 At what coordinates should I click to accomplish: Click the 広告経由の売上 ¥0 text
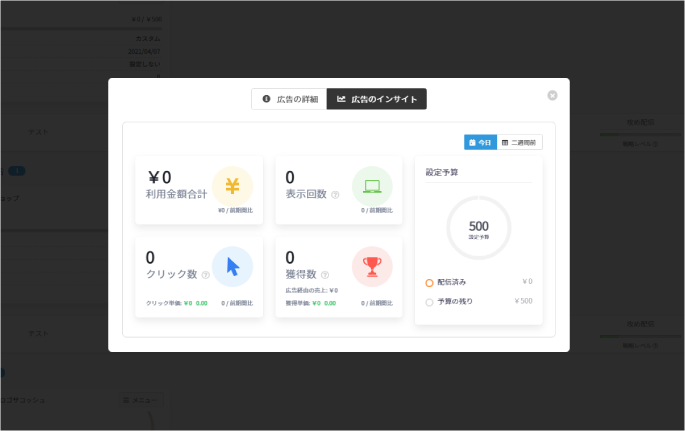[x=312, y=290]
